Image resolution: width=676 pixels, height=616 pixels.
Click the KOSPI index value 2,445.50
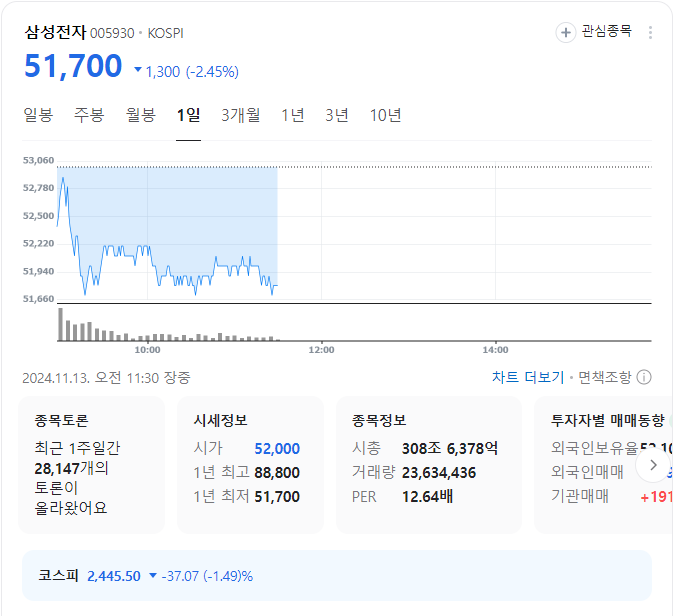(x=114, y=576)
